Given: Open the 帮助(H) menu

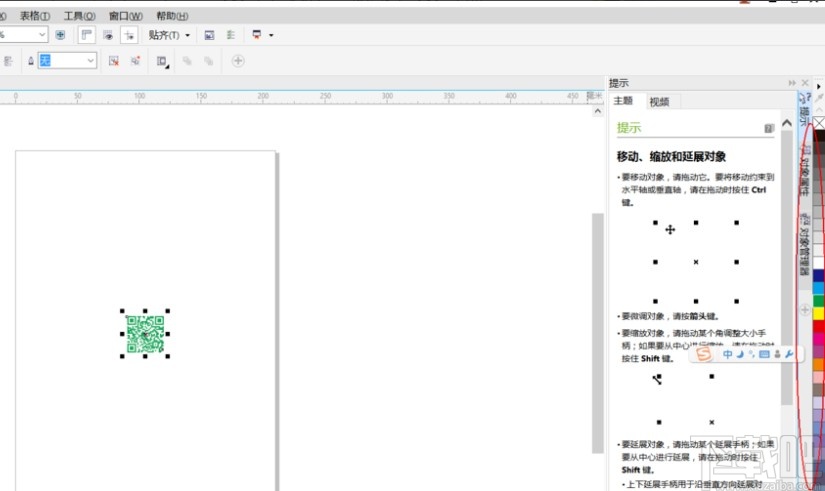Looking at the screenshot, I should click(172, 16).
